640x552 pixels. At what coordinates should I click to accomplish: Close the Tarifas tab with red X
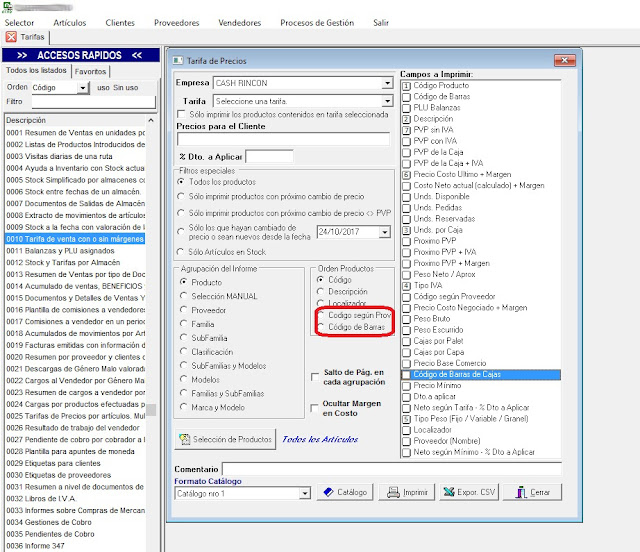[11, 37]
